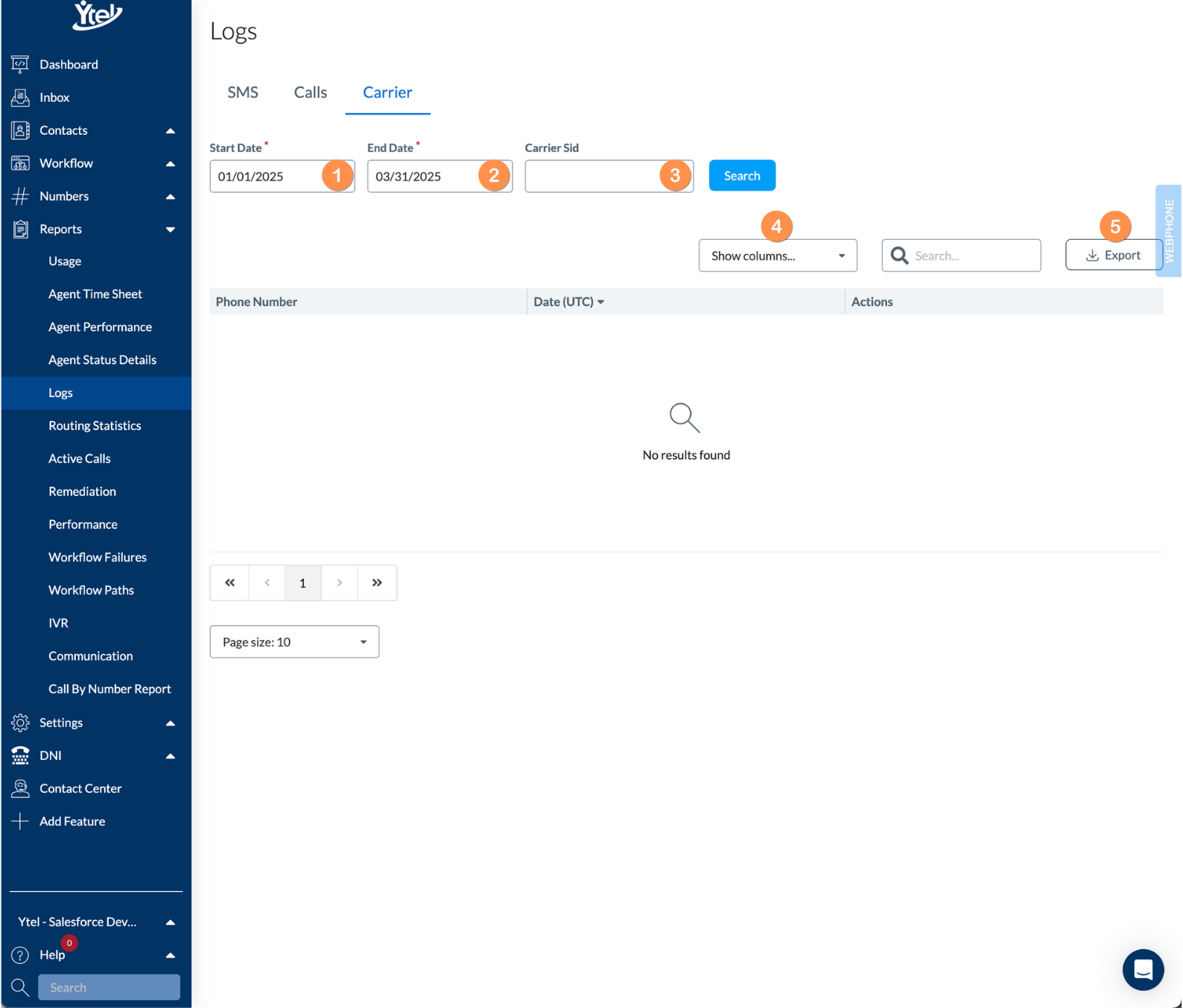Click the Workflow icon in the sidebar
The width and height of the screenshot is (1183, 1008).
[20, 163]
